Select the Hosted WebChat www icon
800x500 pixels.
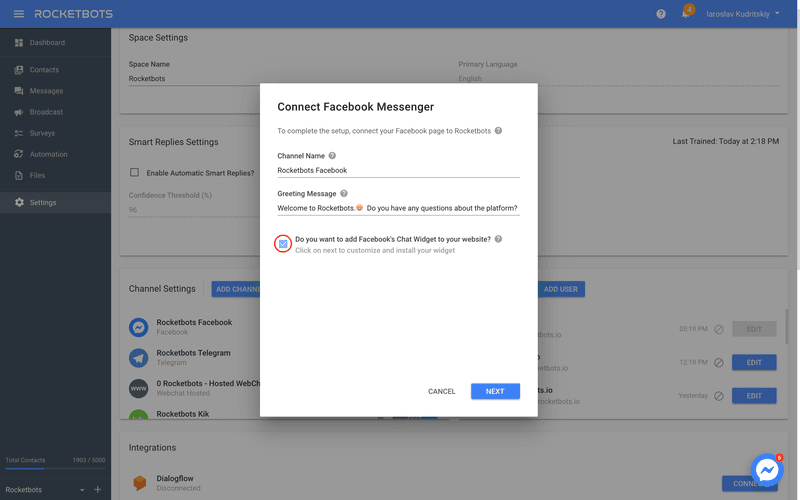coord(138,388)
